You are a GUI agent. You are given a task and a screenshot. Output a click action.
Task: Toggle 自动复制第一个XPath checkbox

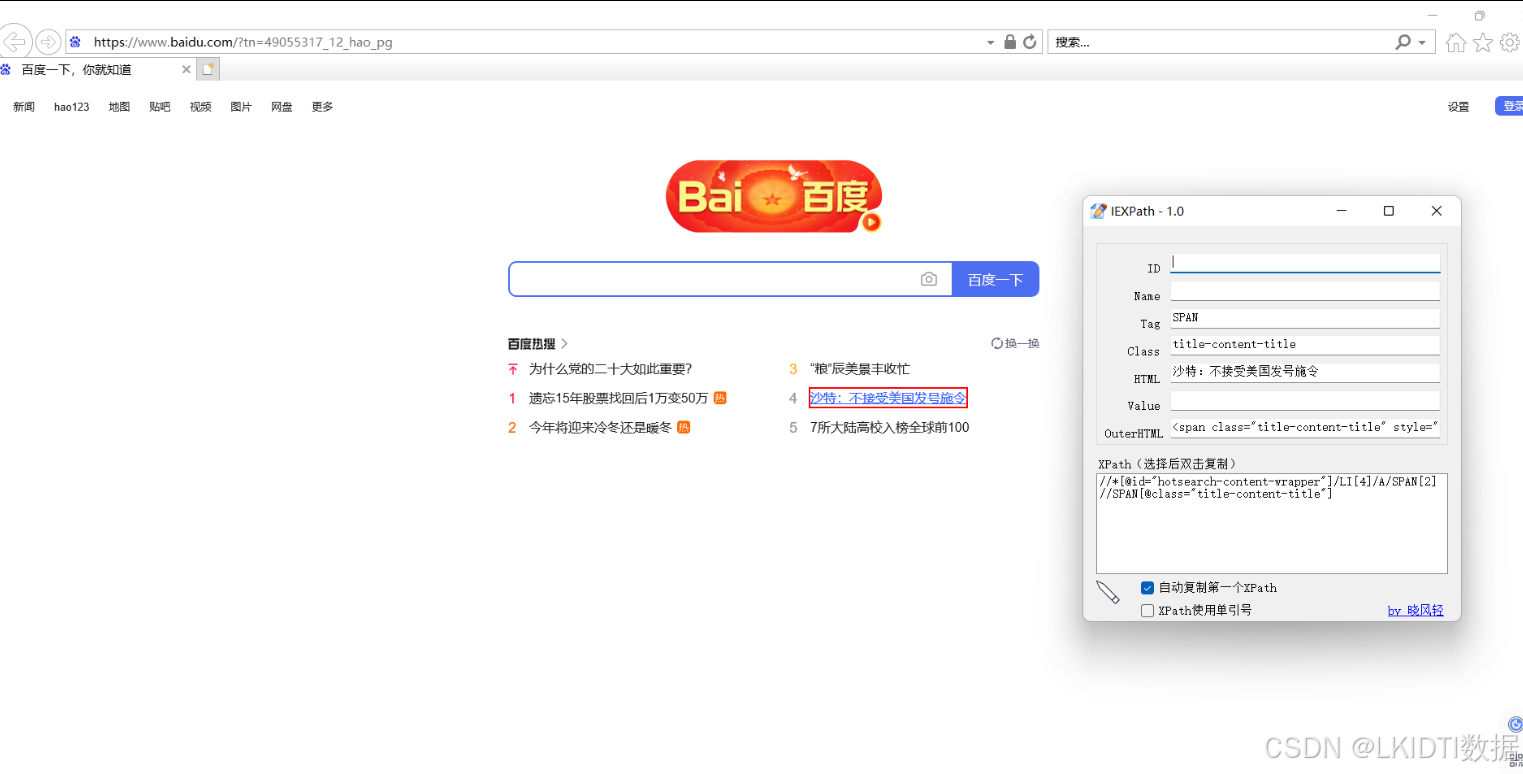[x=1148, y=588]
